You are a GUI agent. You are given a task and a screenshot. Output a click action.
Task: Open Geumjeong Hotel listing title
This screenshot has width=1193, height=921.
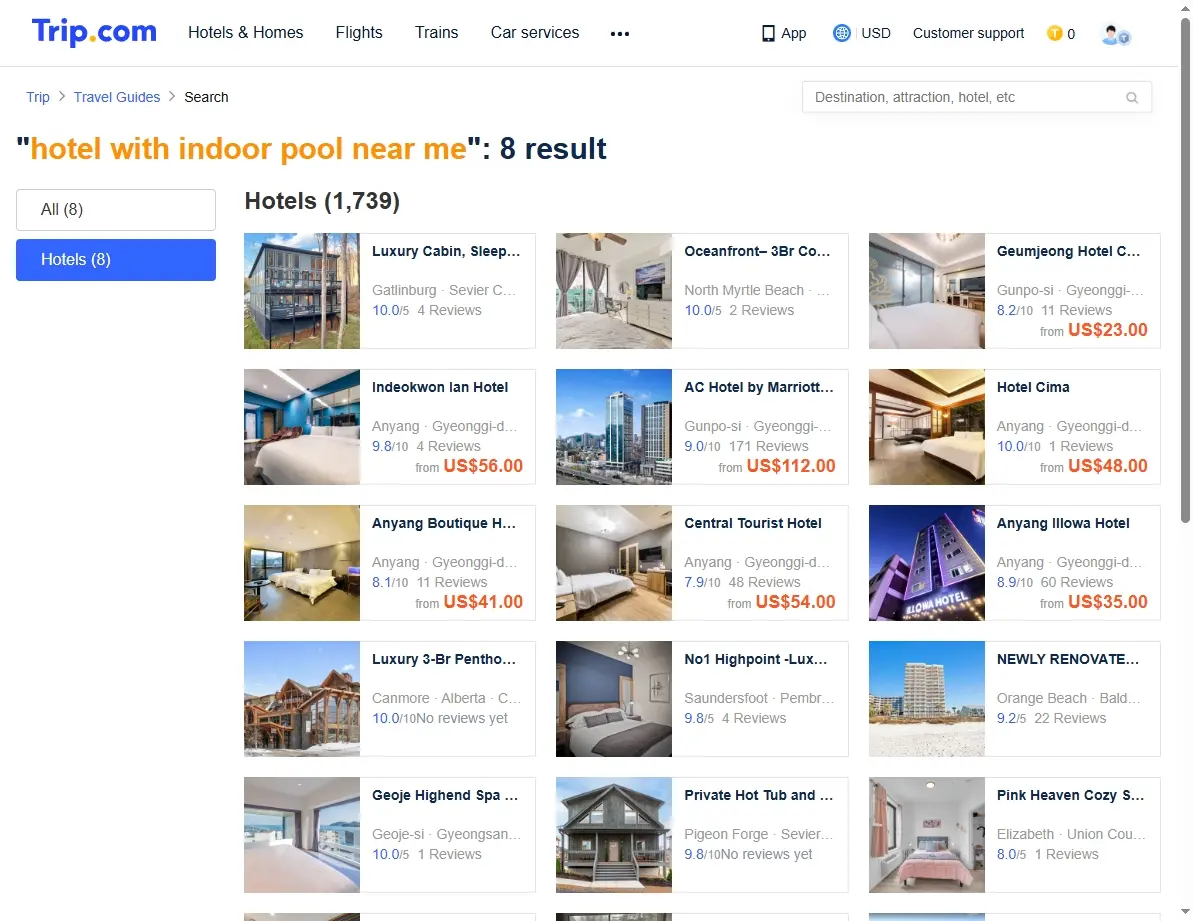point(1068,252)
